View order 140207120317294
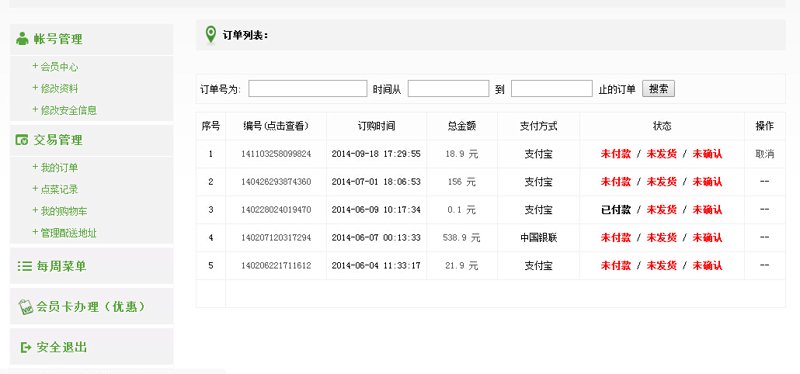 click(276, 238)
